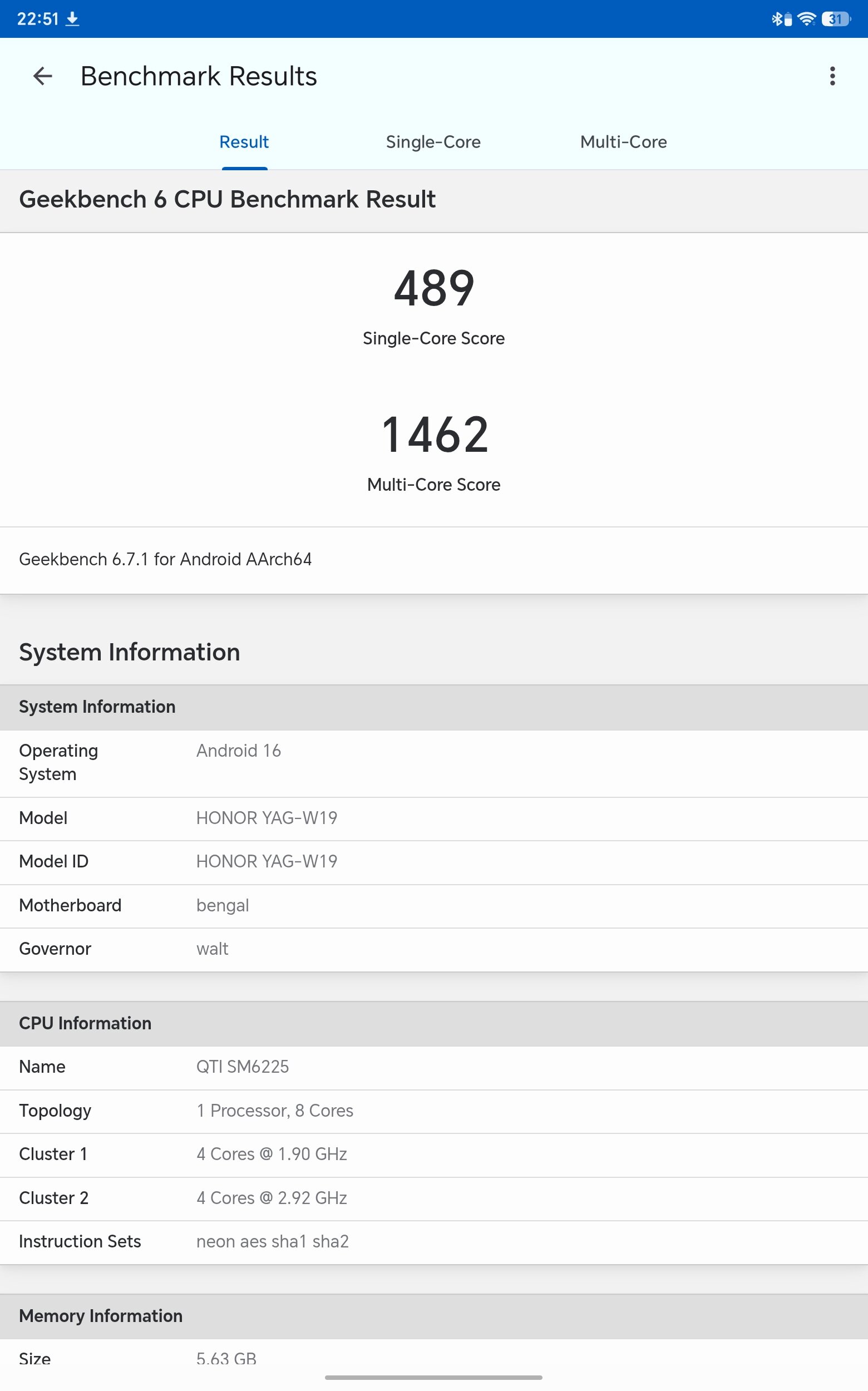The image size is (868, 1391).
Task: Tap the Android 16 operating system value
Action: click(239, 751)
